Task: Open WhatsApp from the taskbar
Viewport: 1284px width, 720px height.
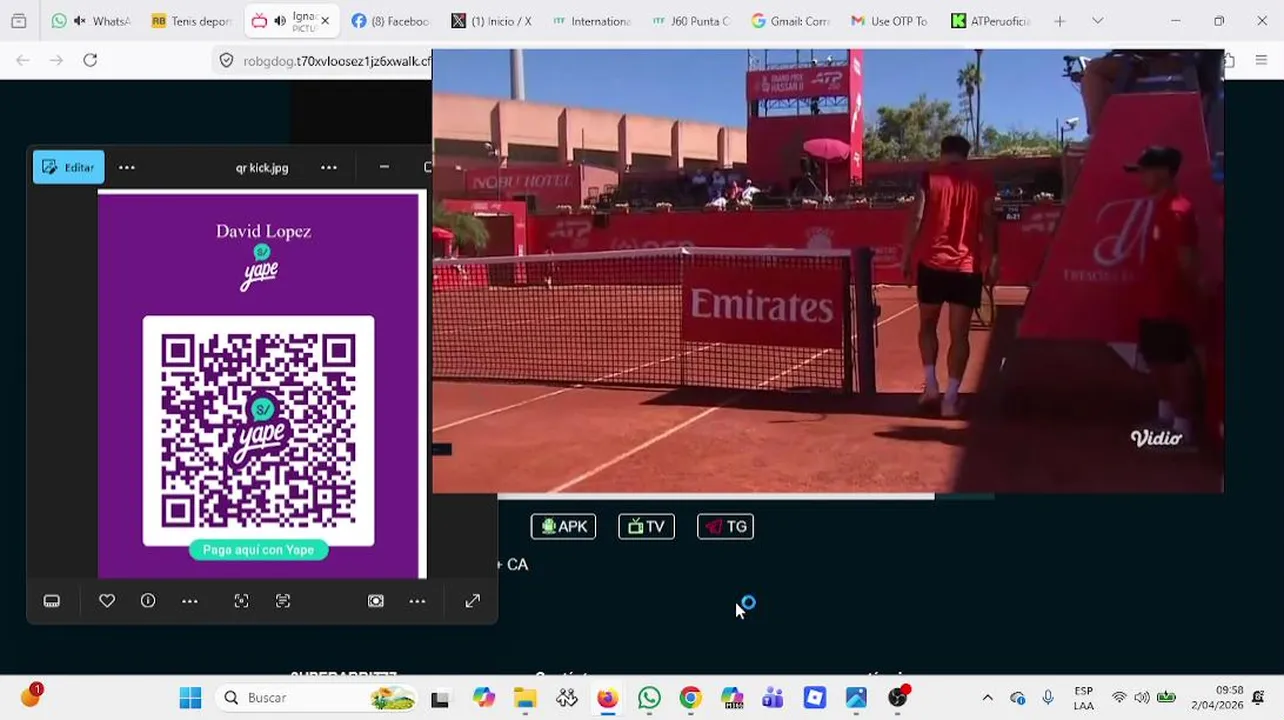Action: click(x=649, y=698)
